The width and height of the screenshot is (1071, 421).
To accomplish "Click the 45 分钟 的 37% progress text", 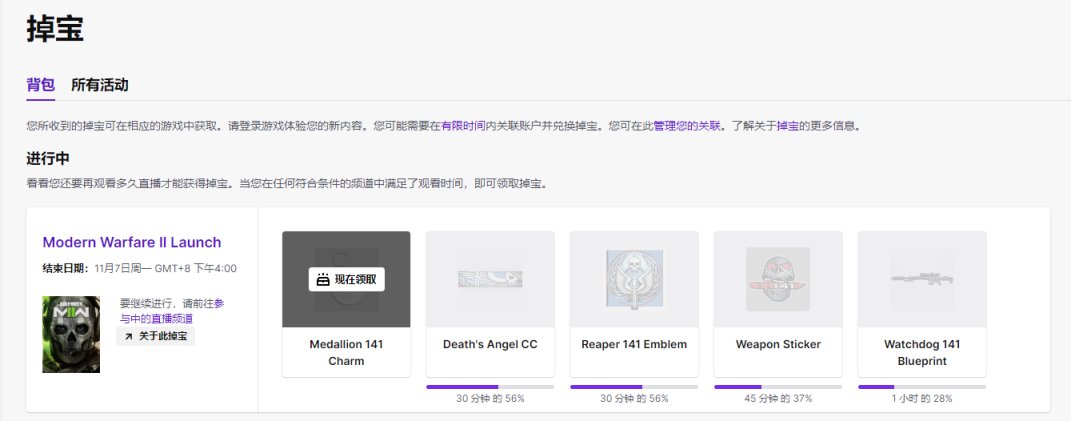I will [x=778, y=398].
